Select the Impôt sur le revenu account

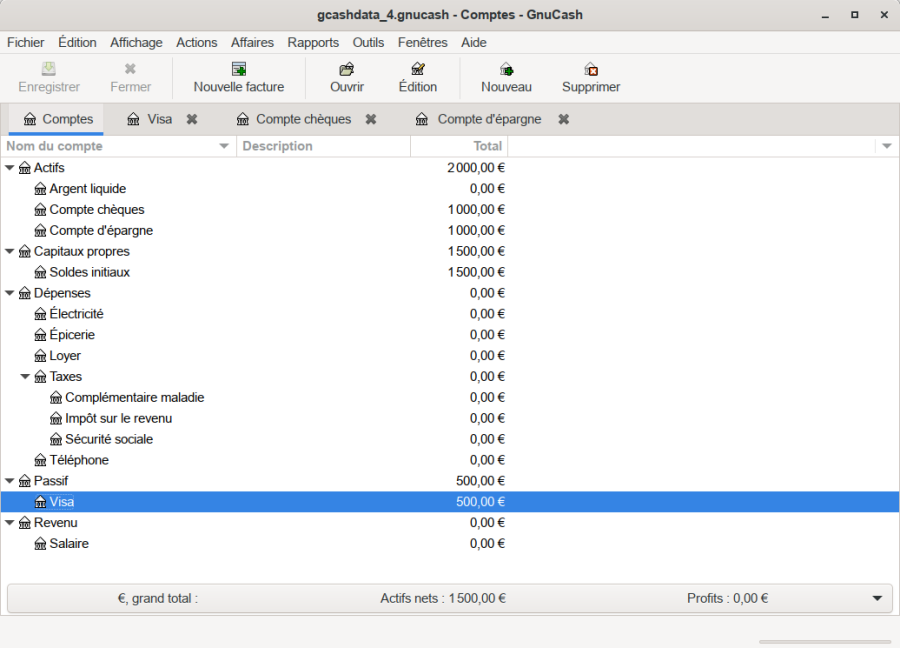pos(118,418)
